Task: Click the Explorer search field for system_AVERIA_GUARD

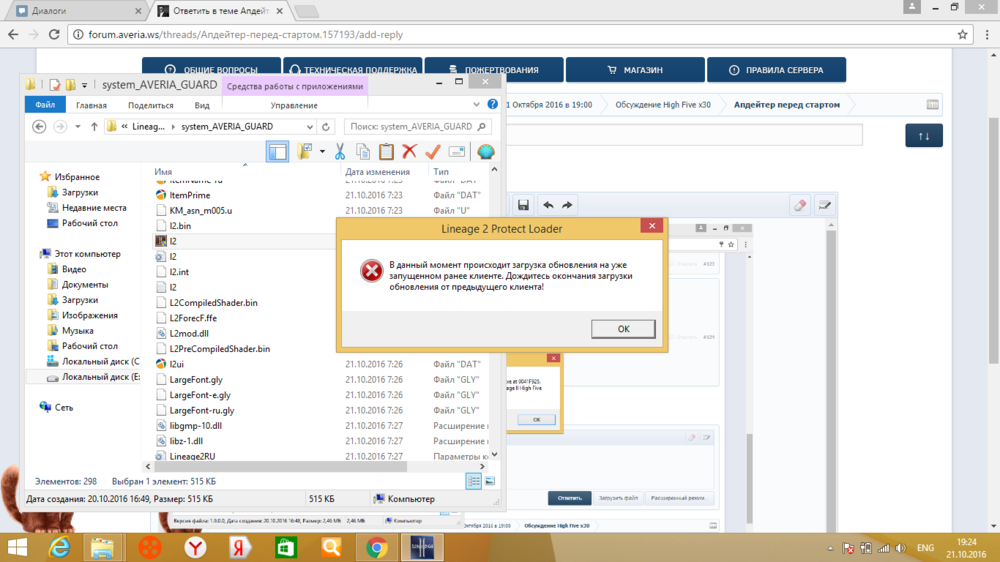Action: [x=410, y=127]
